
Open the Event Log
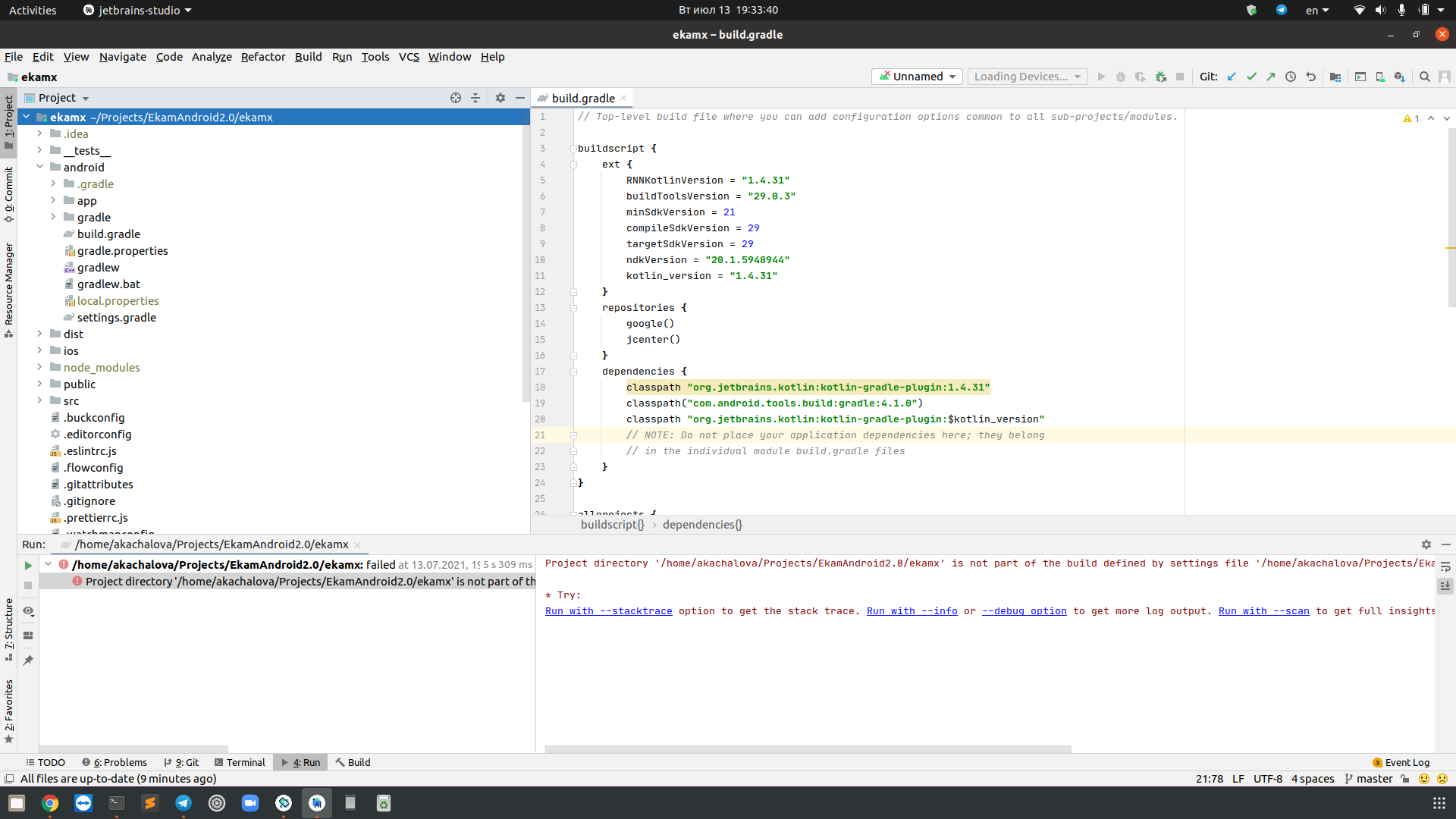[x=1401, y=762]
